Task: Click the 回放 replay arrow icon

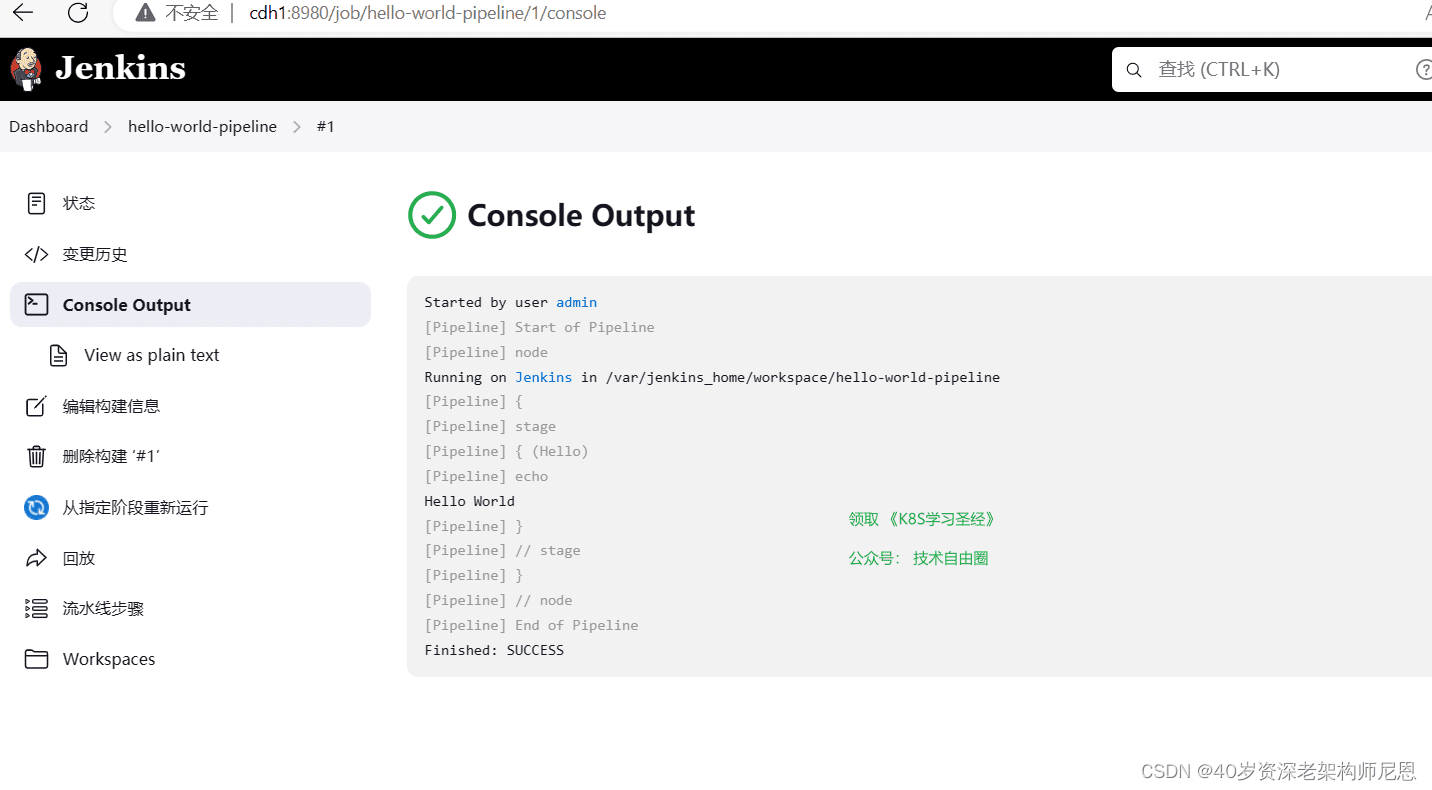Action: [x=36, y=558]
